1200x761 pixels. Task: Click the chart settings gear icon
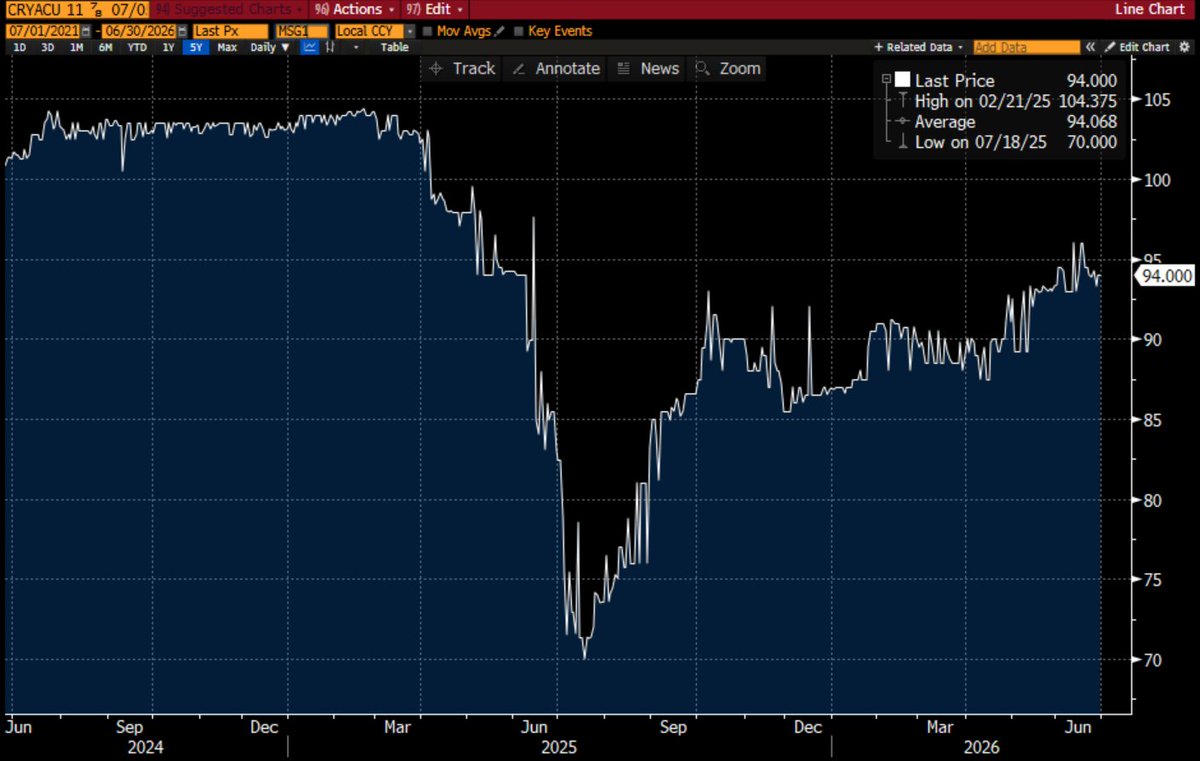pyautogui.click(x=1184, y=47)
